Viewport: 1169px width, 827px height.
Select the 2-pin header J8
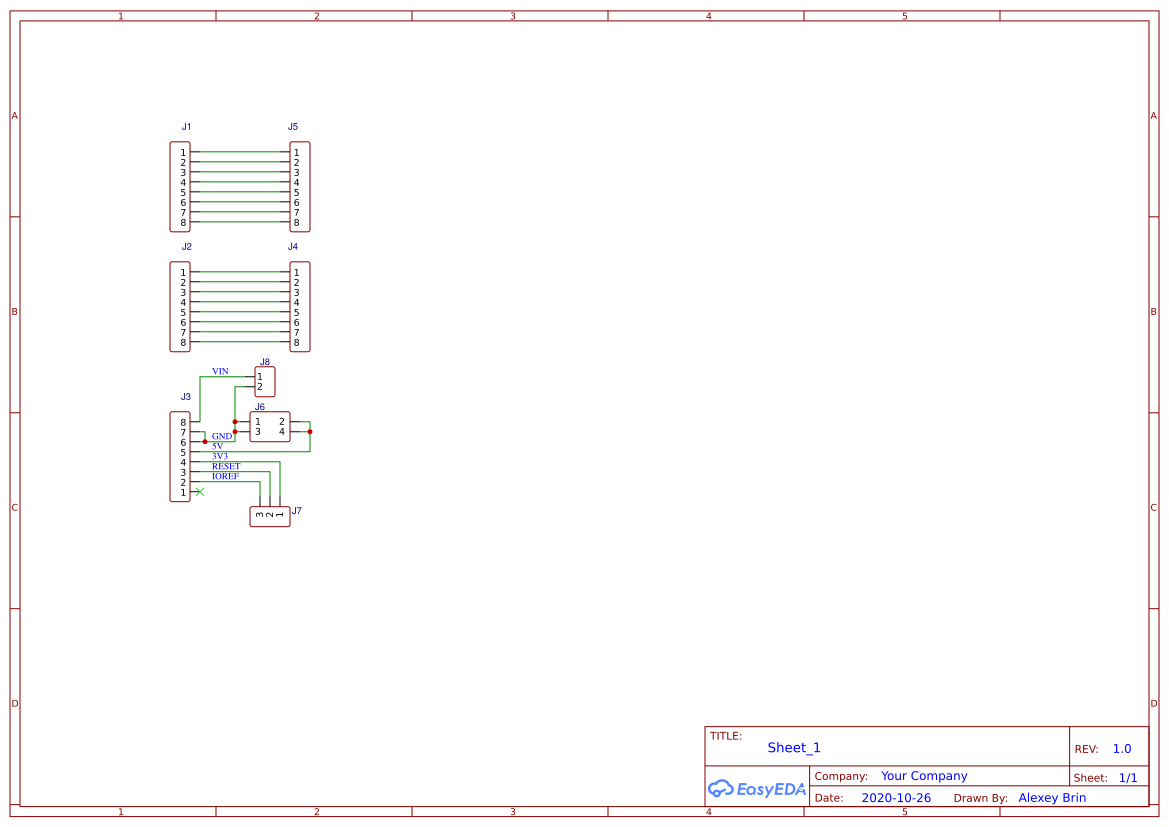tap(264, 381)
